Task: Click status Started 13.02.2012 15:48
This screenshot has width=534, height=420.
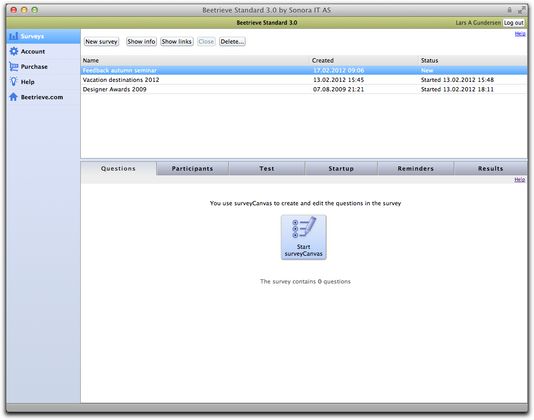Action: click(x=457, y=80)
